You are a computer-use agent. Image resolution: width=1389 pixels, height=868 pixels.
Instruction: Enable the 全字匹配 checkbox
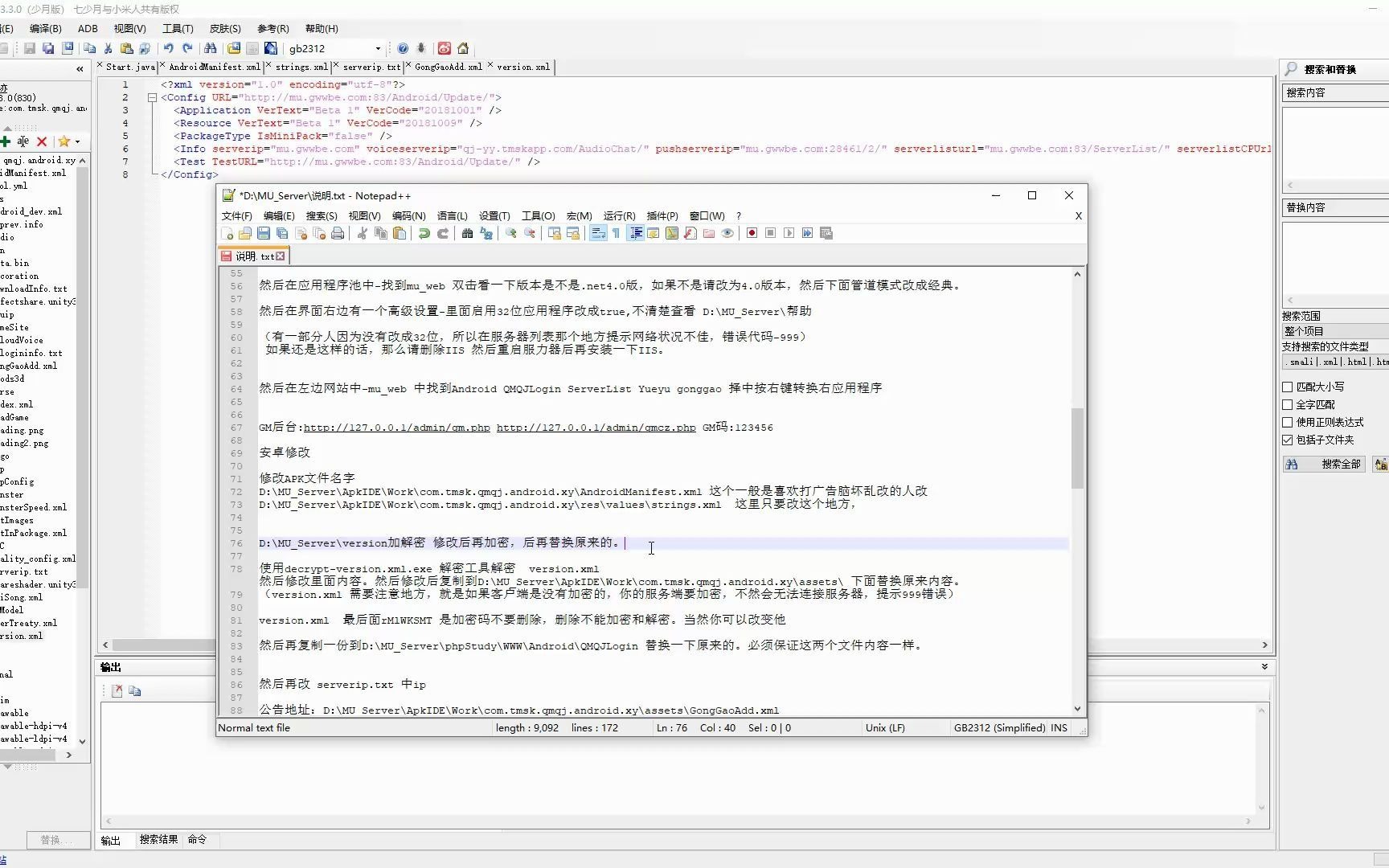point(1288,404)
